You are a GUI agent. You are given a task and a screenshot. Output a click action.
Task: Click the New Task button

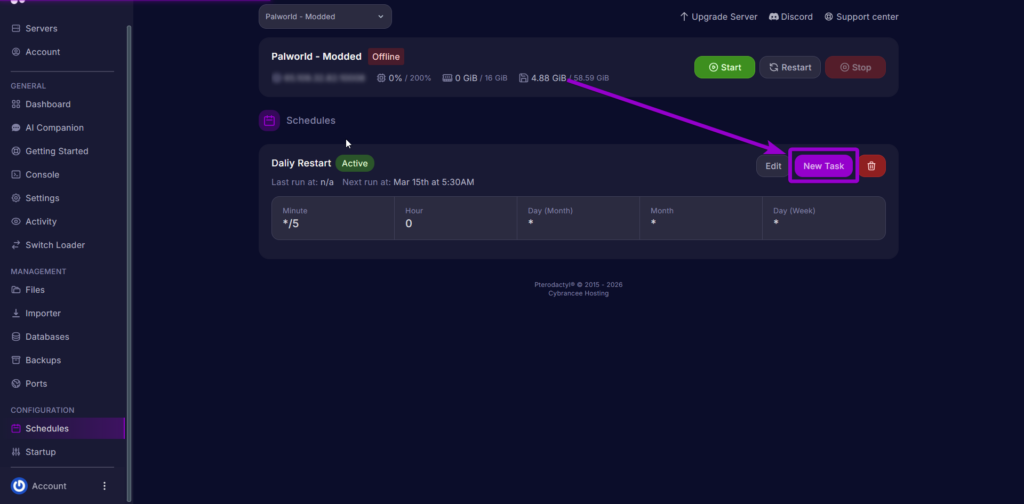823,166
